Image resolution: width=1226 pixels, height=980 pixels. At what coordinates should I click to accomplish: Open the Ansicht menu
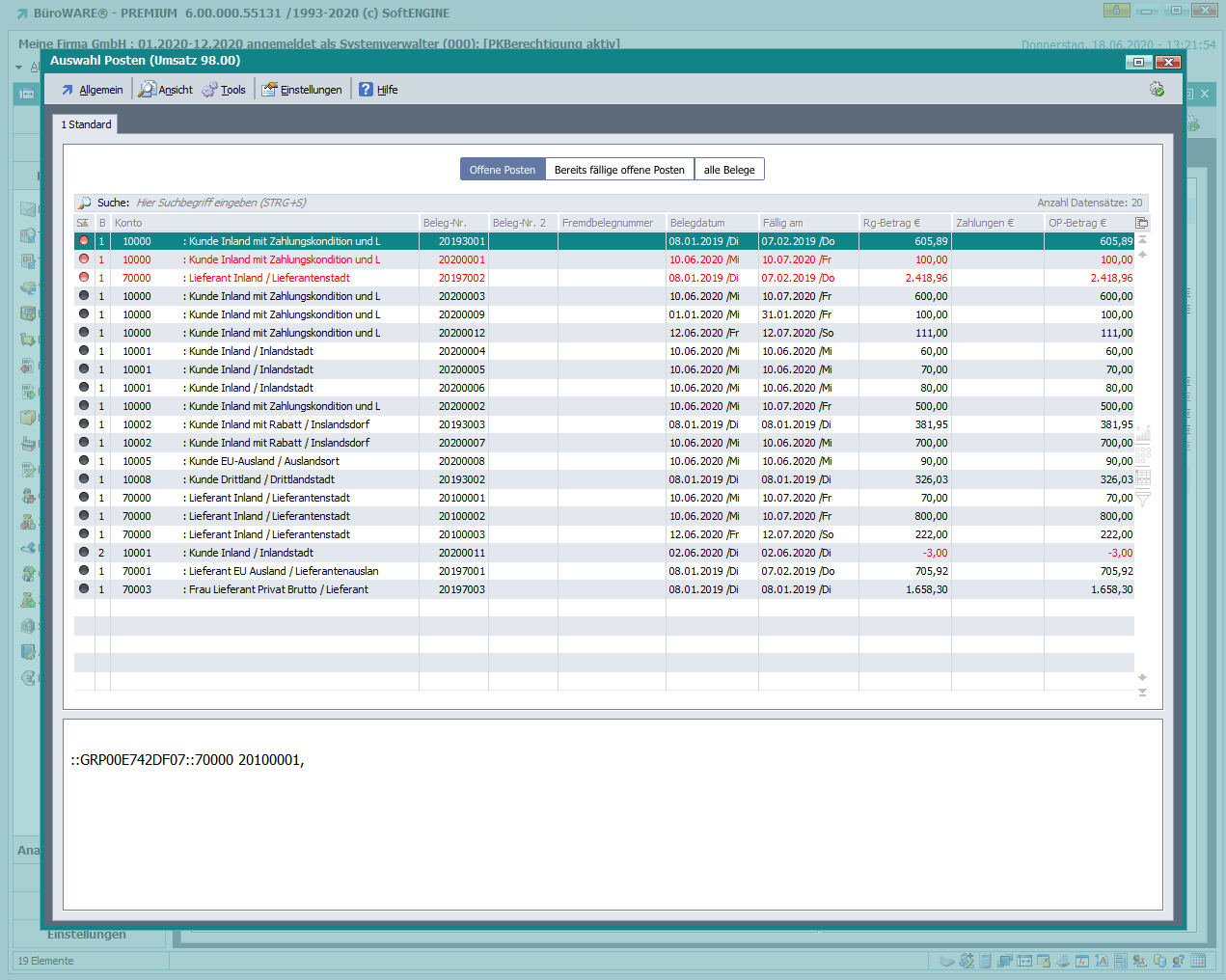point(166,90)
